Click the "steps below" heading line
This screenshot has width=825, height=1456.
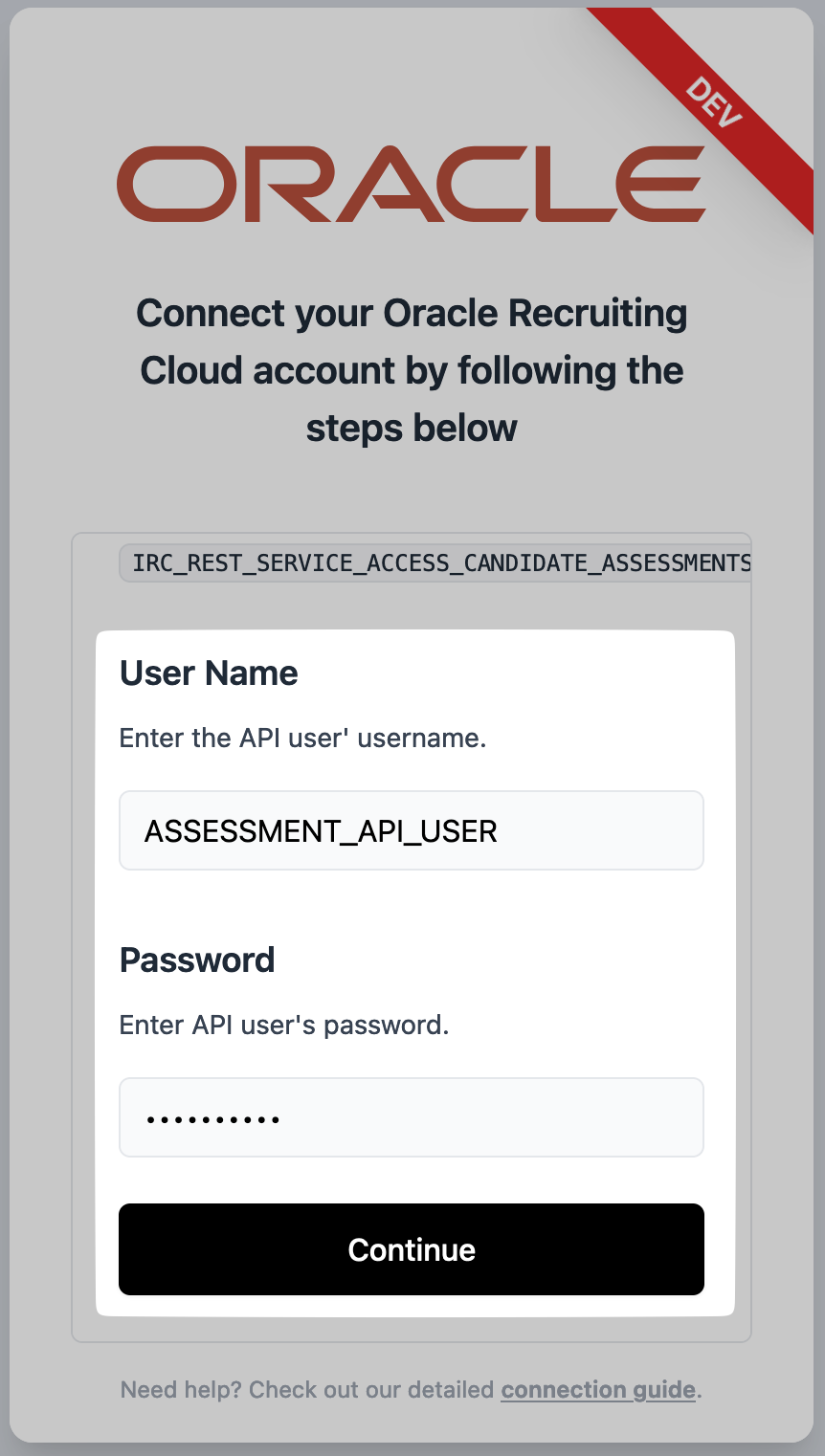(x=412, y=428)
